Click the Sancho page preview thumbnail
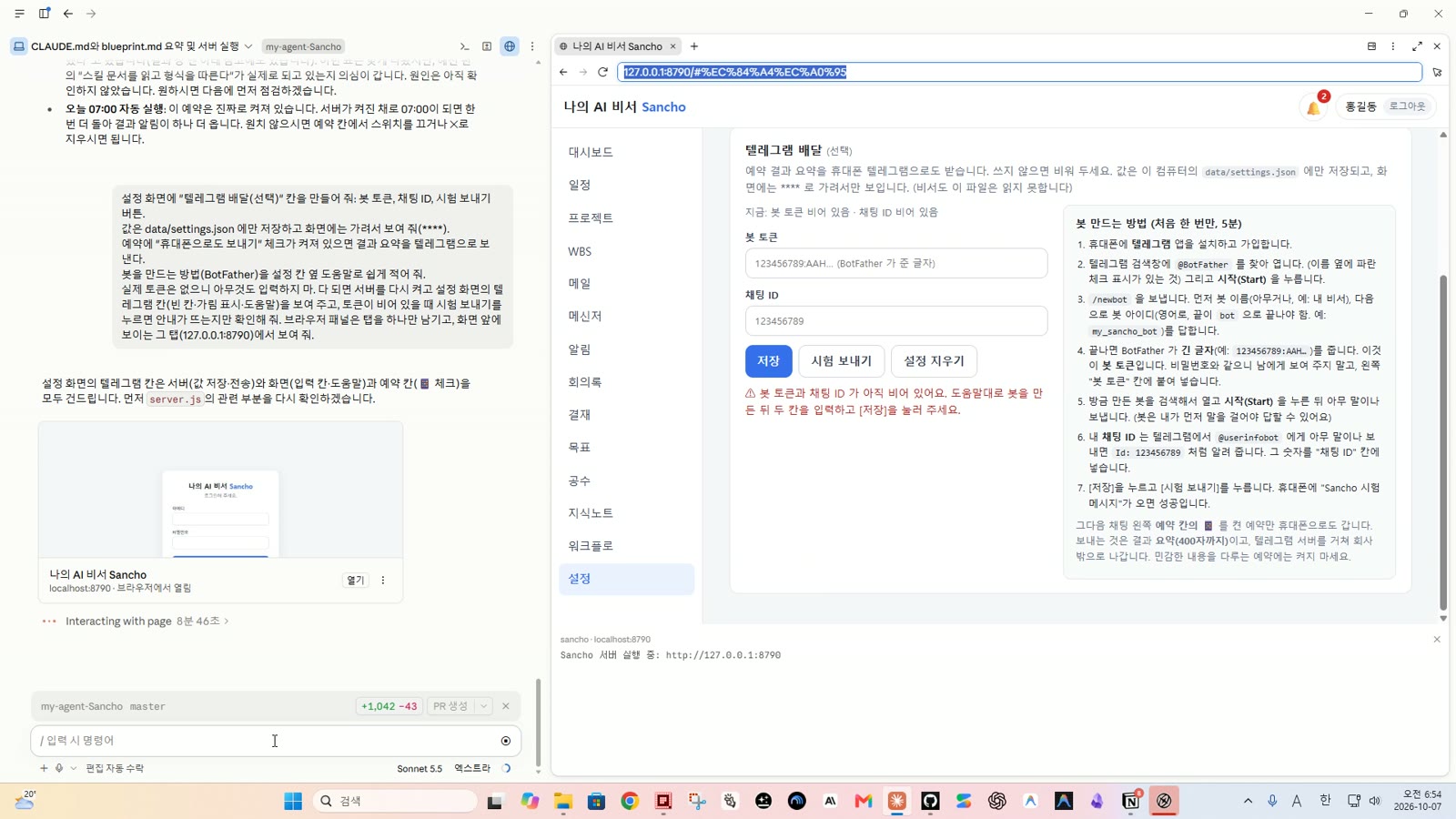This screenshot has height=819, width=1456. 220,490
